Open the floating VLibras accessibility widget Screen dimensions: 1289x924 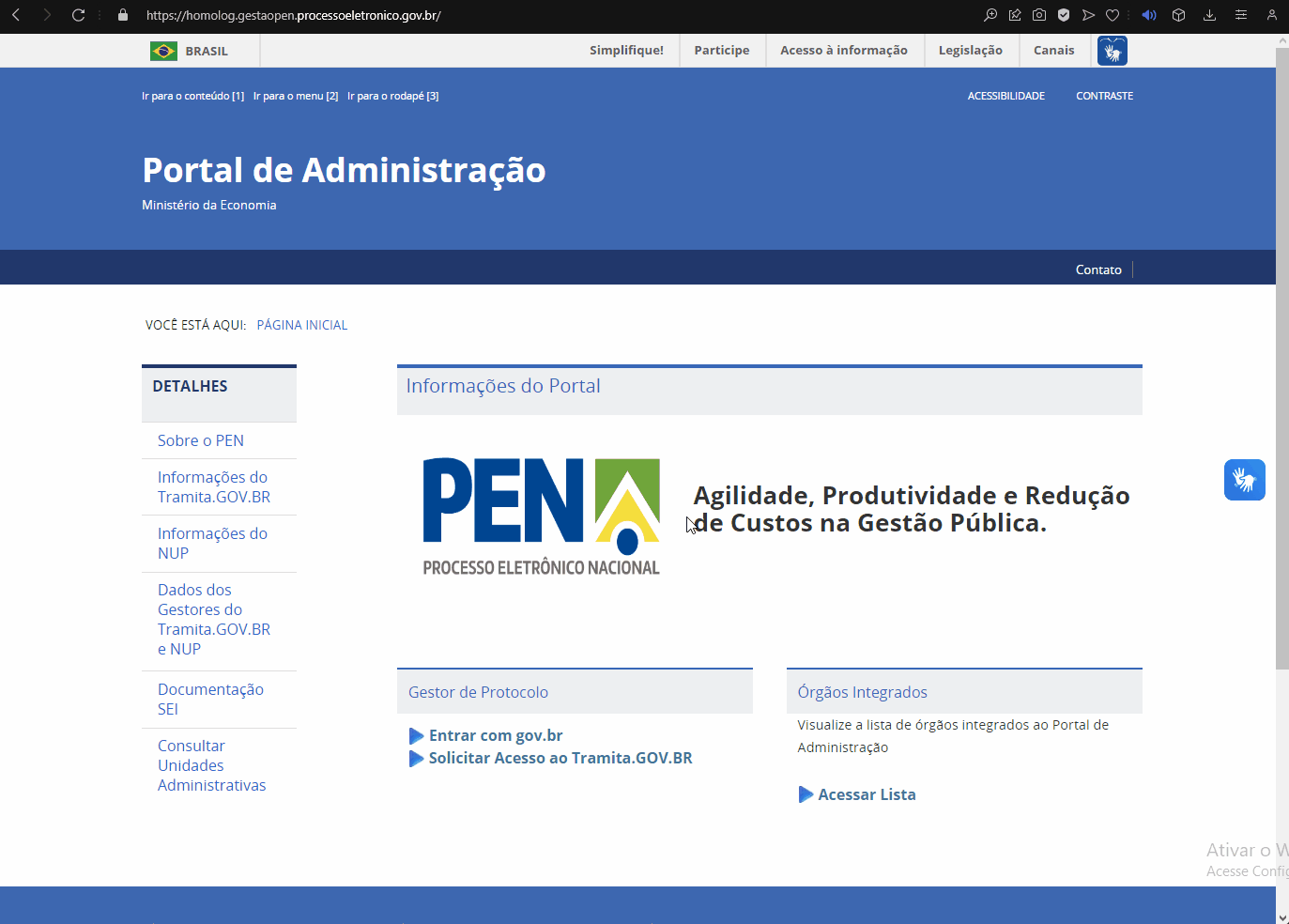coord(1245,480)
